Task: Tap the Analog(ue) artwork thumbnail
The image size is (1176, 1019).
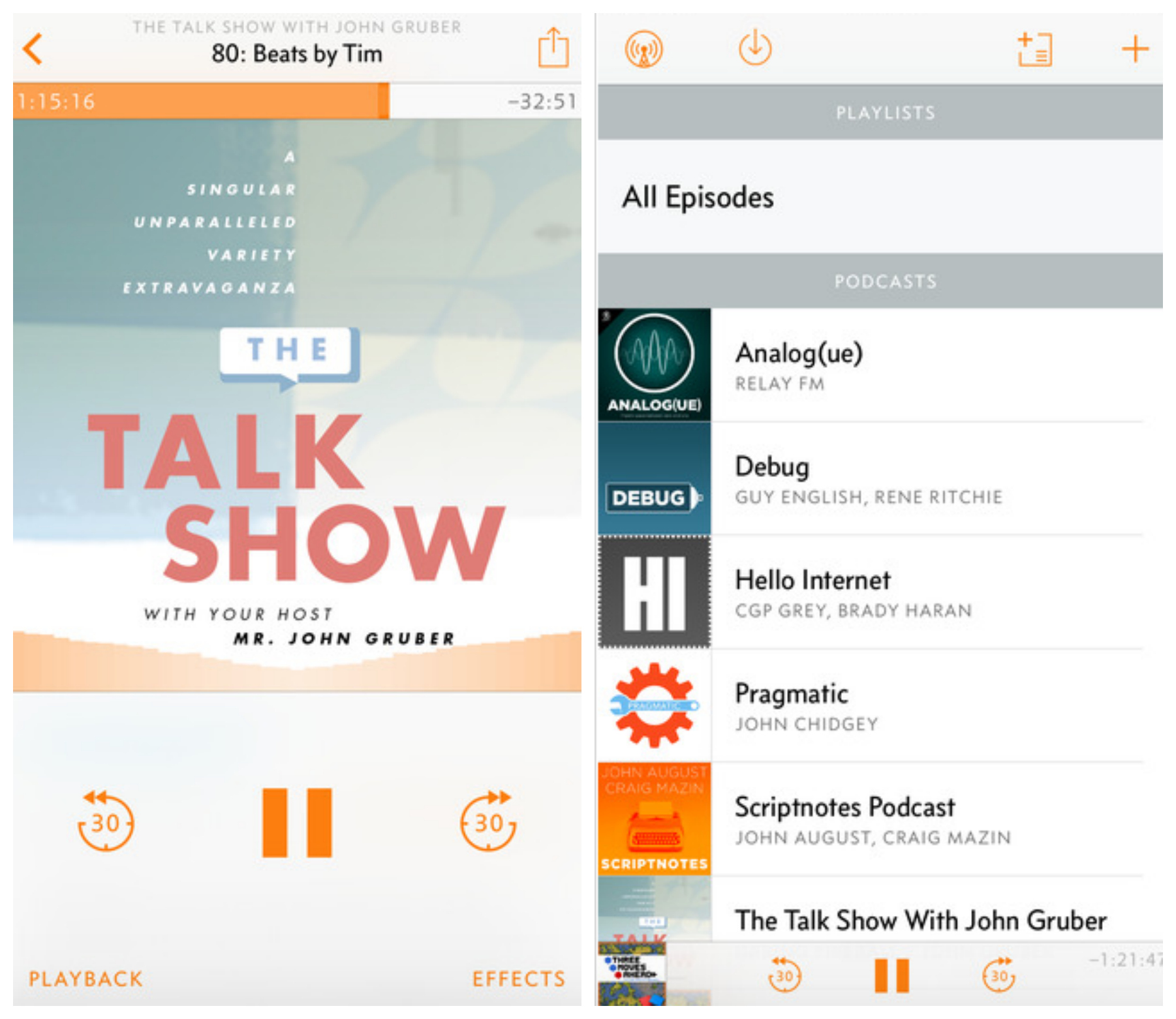Action: [x=654, y=365]
